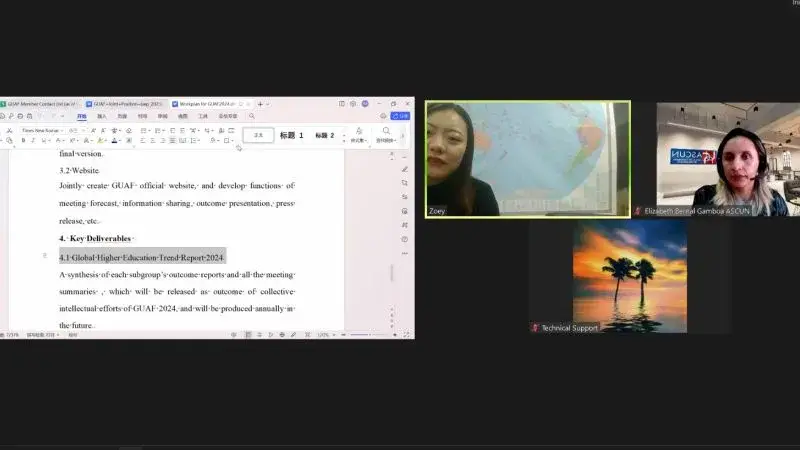Apply the font color A swatch
Screen dimensions: 800x450
(114, 140)
